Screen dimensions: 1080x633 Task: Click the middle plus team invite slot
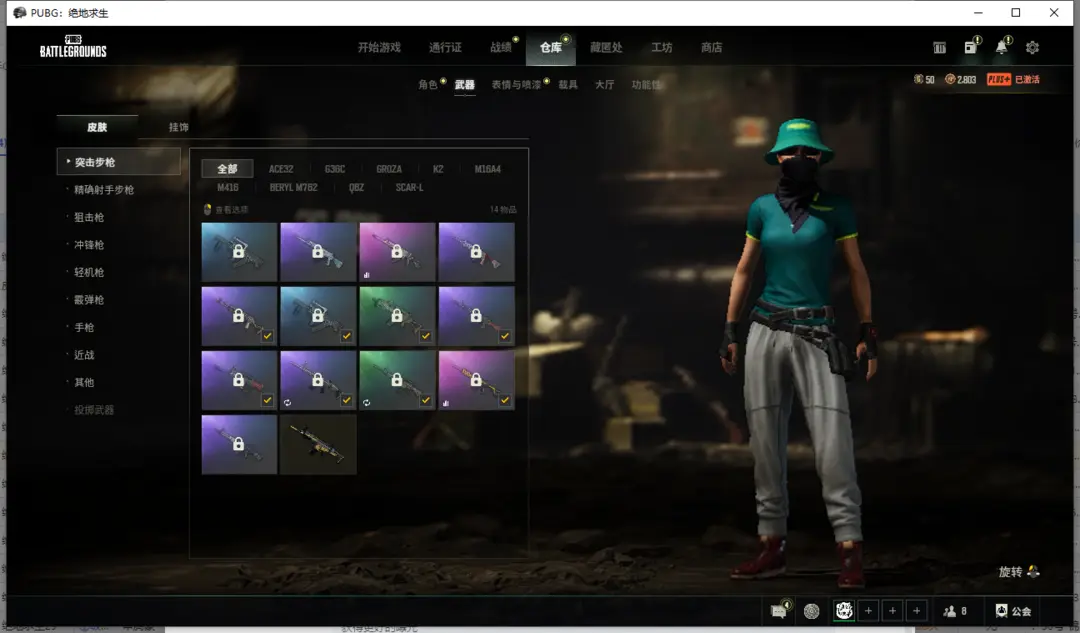click(893, 611)
